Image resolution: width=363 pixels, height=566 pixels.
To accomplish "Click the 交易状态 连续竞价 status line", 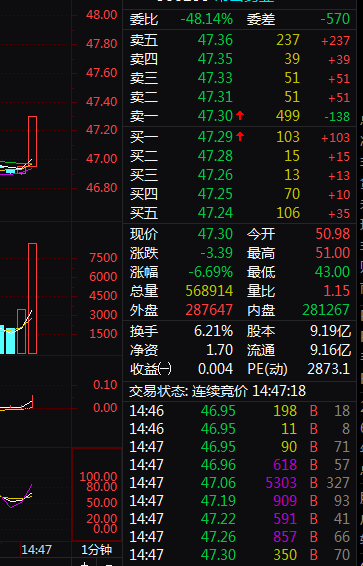I will tap(217, 391).
